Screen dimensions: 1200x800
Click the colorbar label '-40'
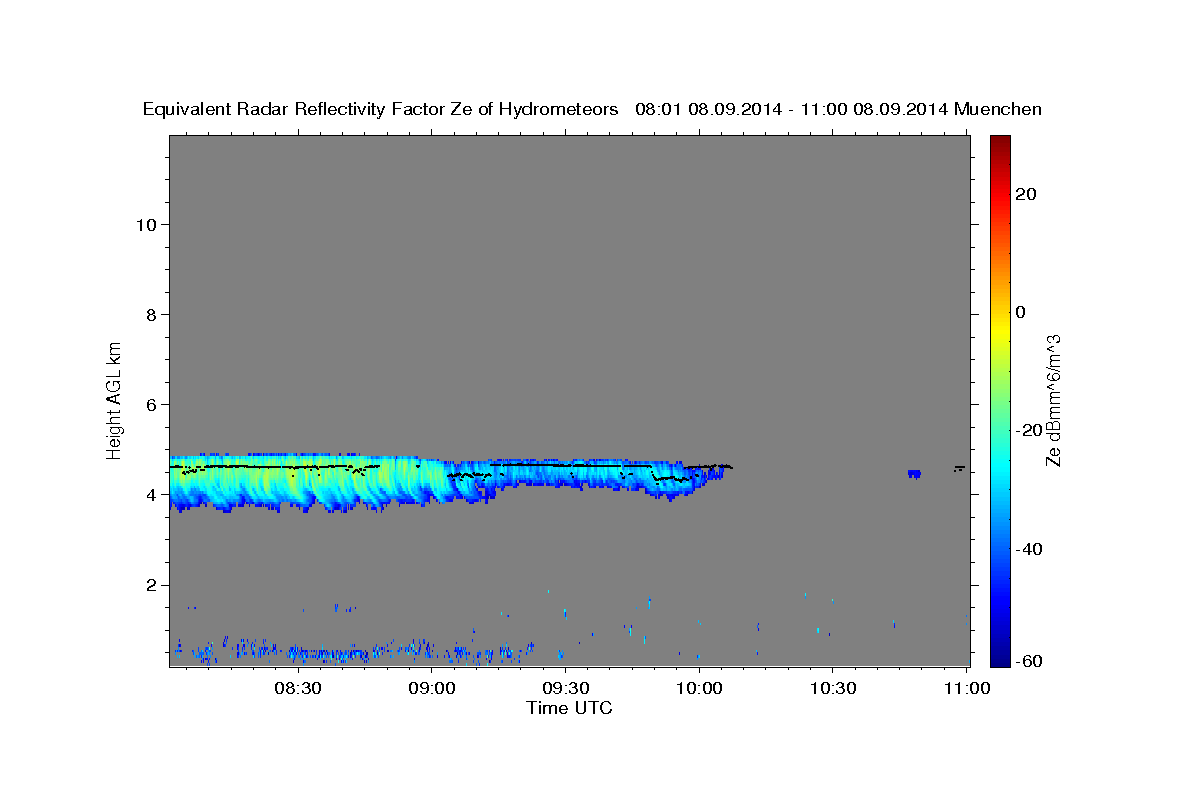[1028, 548]
